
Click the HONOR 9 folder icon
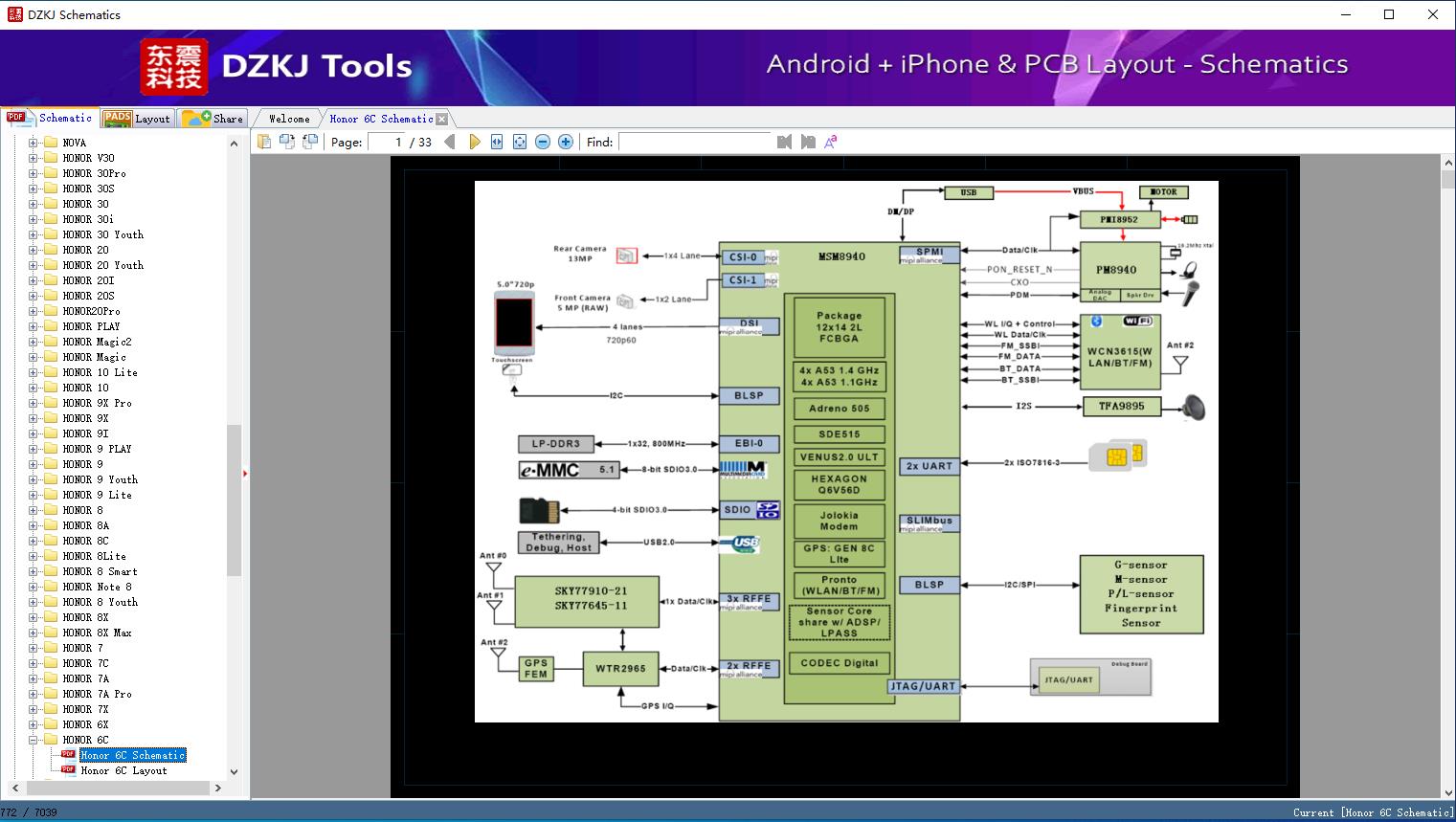(x=51, y=464)
